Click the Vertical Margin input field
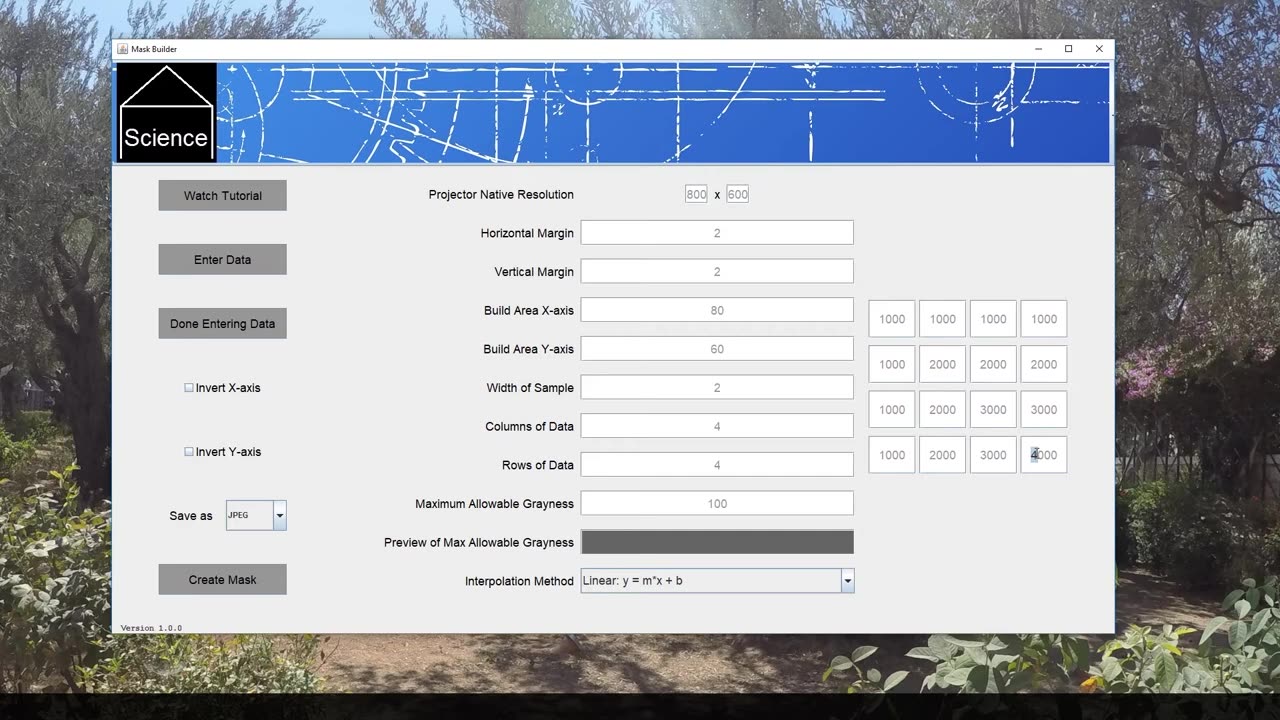 point(716,271)
